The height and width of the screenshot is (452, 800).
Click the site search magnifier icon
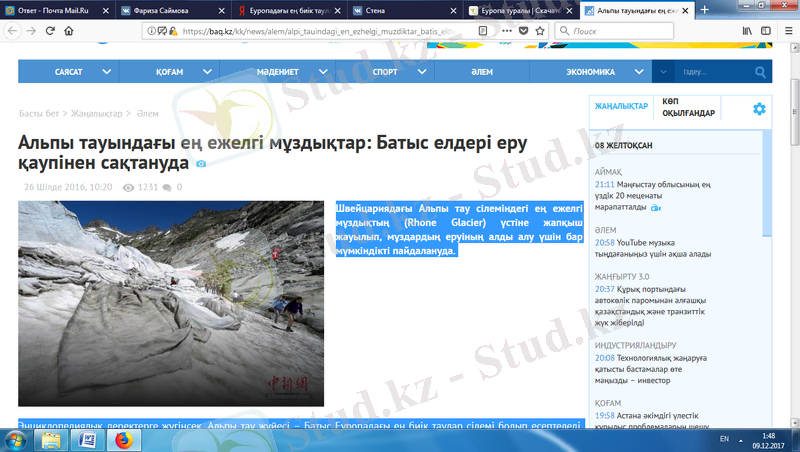coord(761,72)
